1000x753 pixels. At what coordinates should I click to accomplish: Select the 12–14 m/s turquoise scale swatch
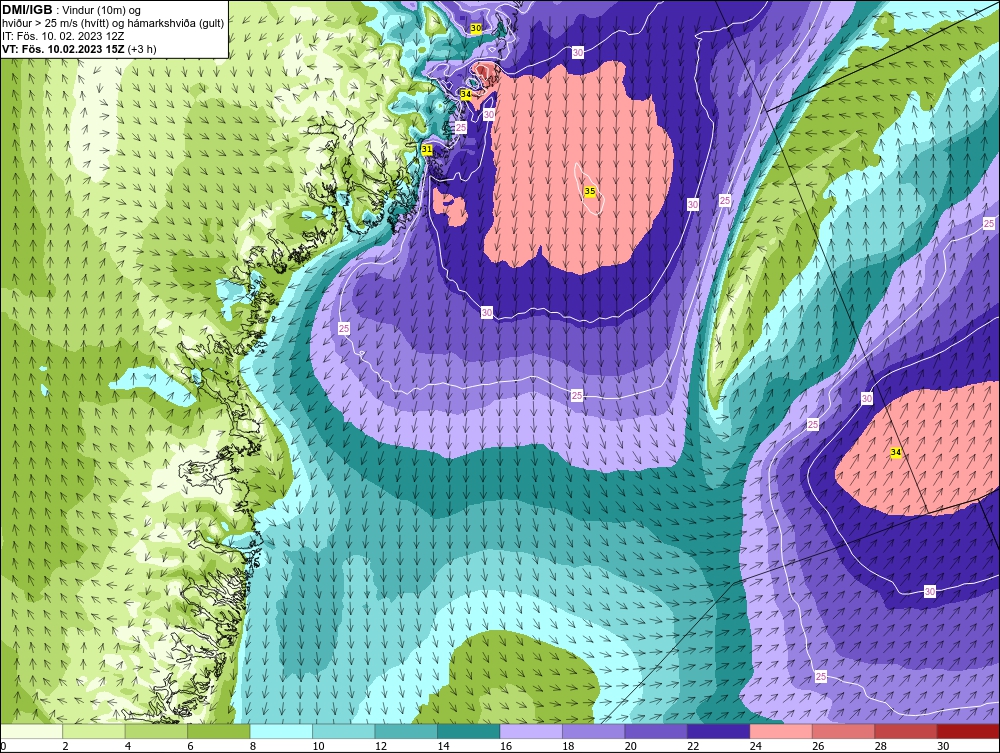click(406, 731)
